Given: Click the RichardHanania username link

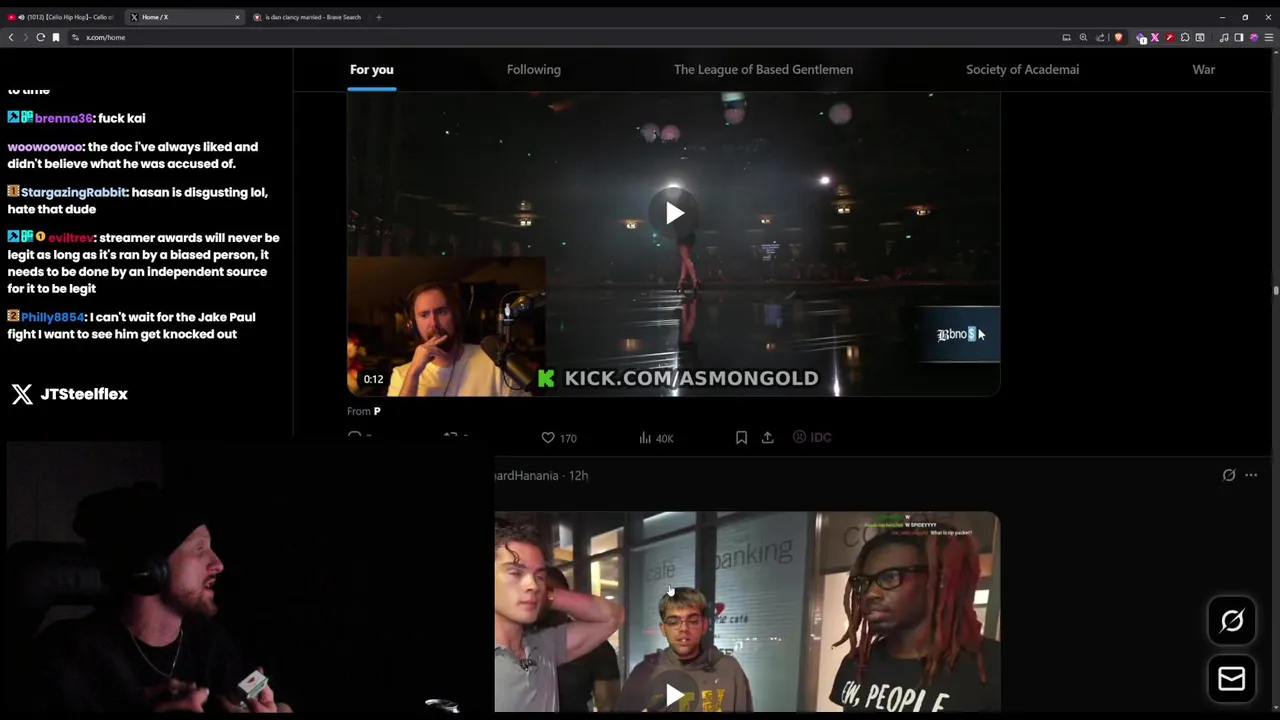Looking at the screenshot, I should (x=527, y=475).
